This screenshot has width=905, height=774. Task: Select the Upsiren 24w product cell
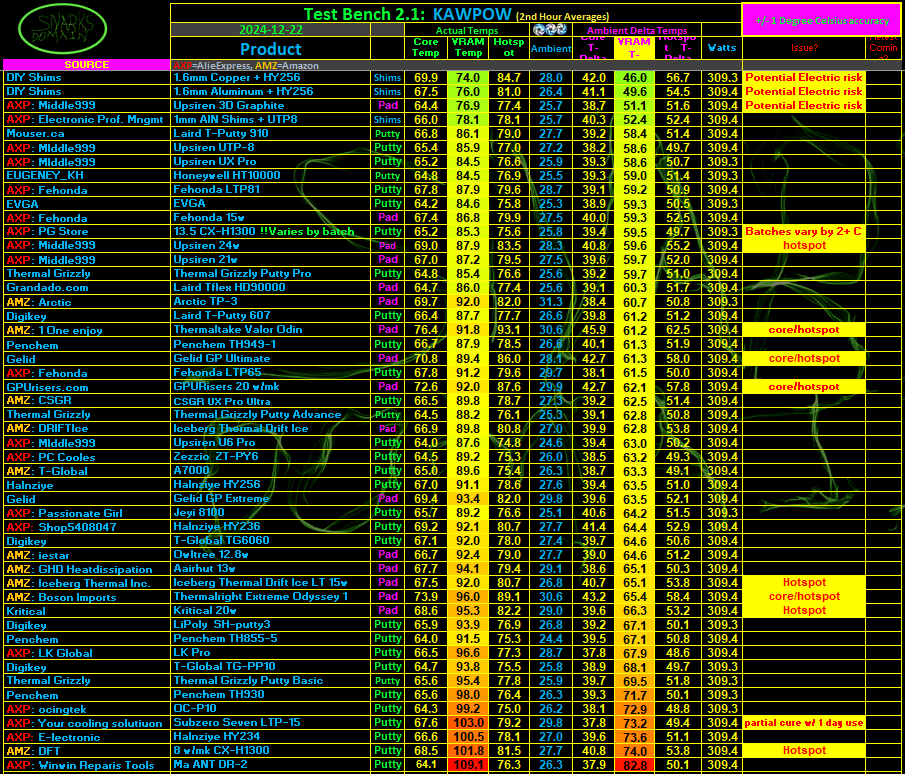271,245
